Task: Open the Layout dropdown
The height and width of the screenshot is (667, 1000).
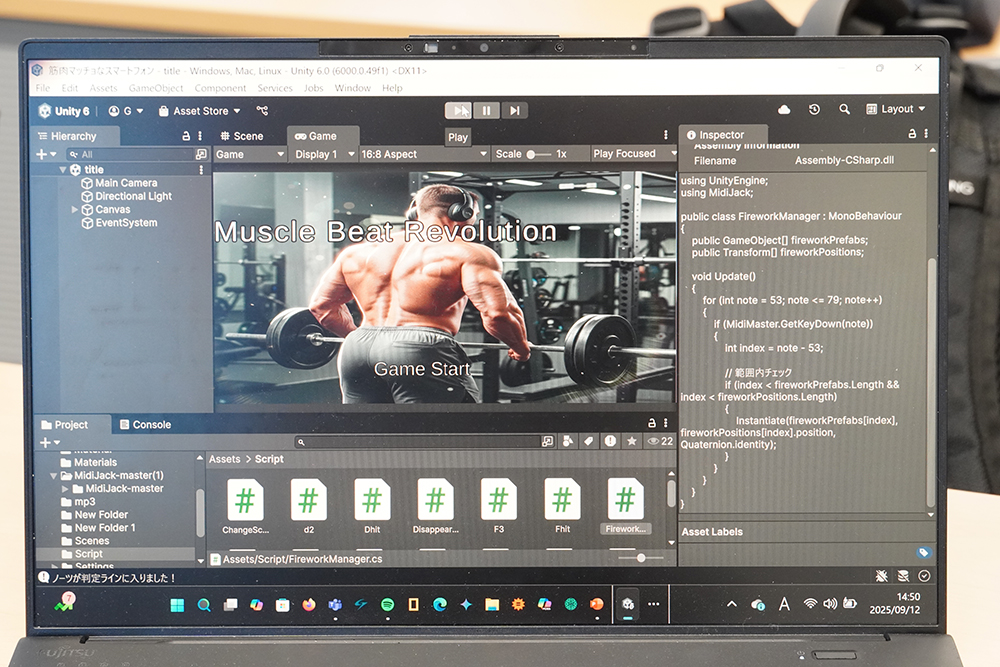Action: pos(896,109)
